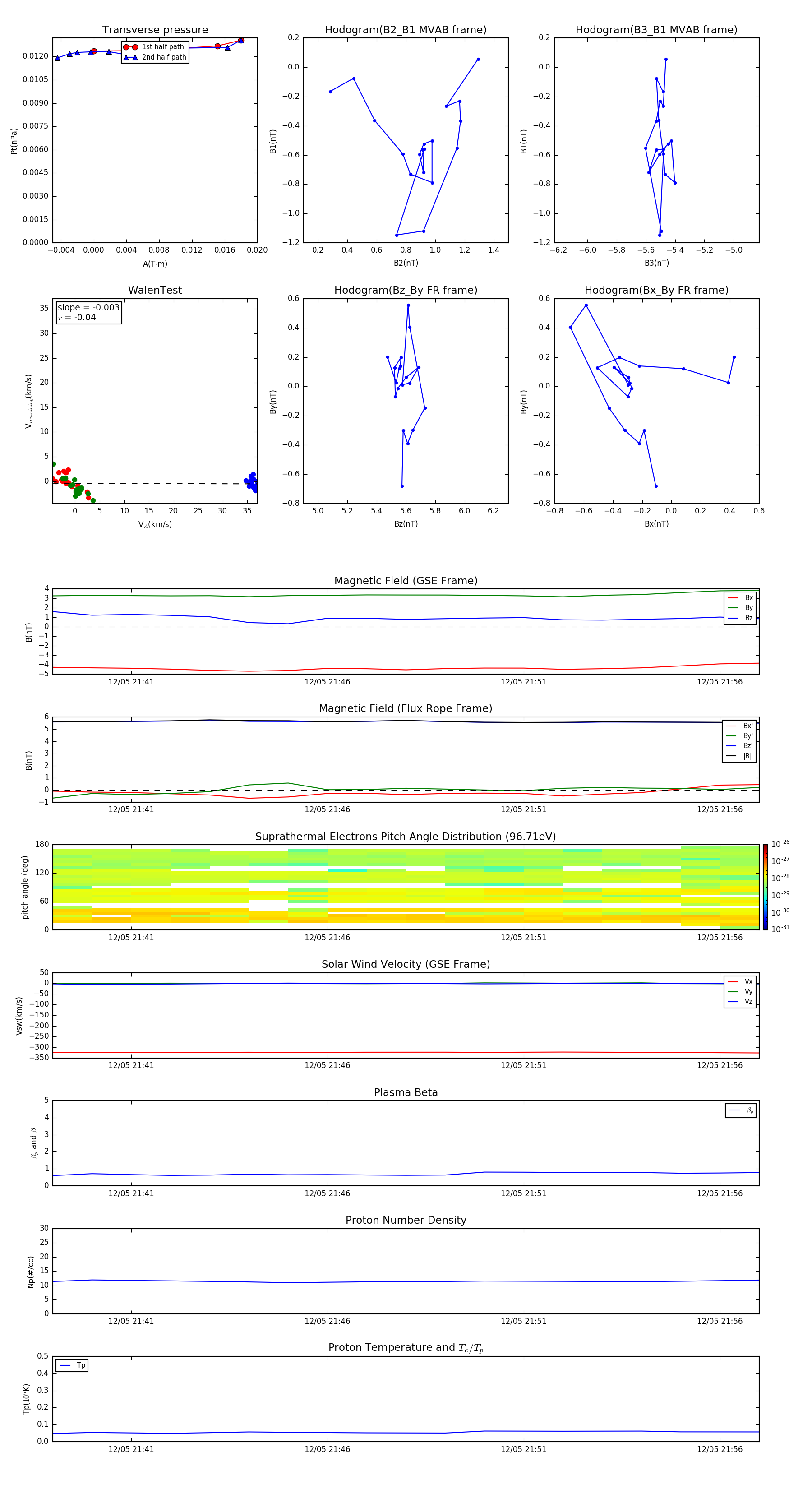Click the pitch angle colorbar scale
The height and width of the screenshot is (1489, 812).
coord(765,887)
